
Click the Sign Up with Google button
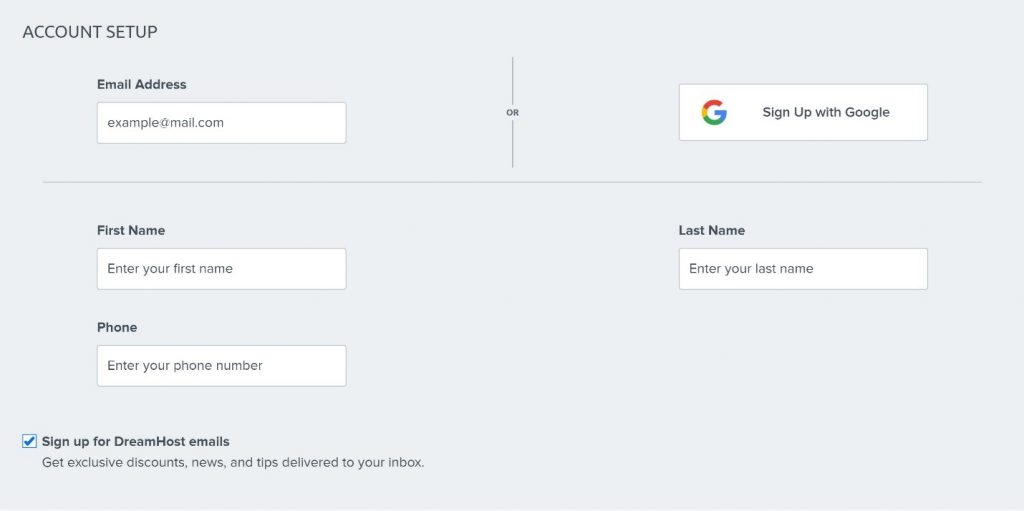tap(803, 112)
